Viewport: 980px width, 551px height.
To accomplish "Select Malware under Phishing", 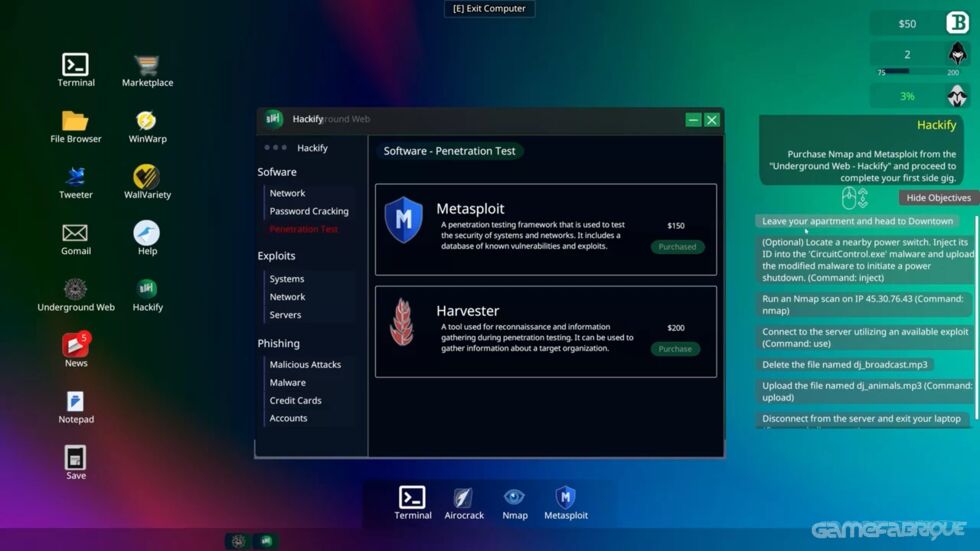I will (x=288, y=382).
